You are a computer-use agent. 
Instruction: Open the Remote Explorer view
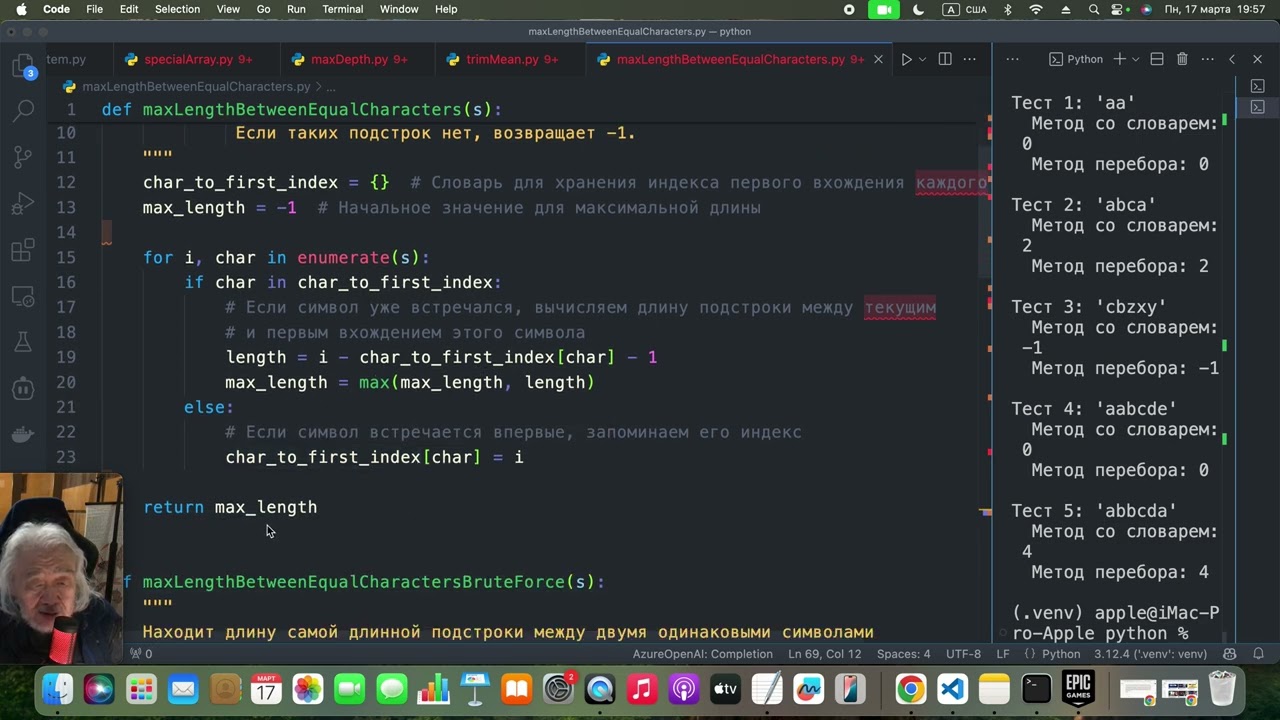23,296
